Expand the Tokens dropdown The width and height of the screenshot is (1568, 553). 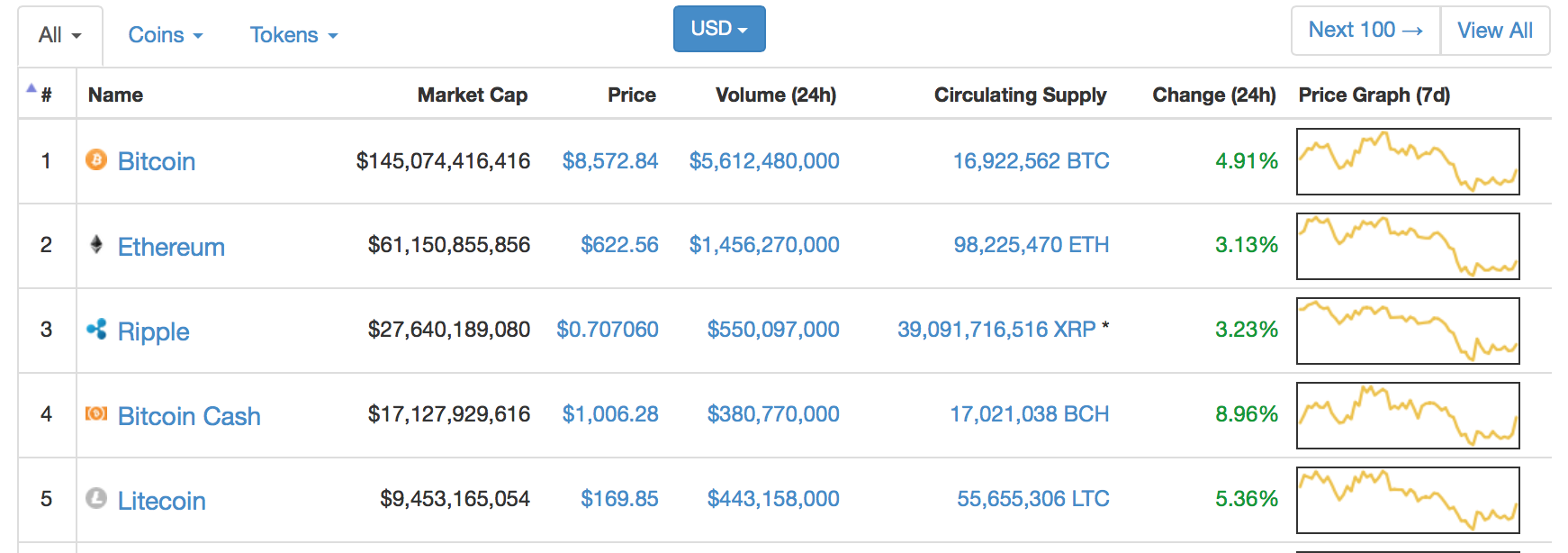(293, 35)
